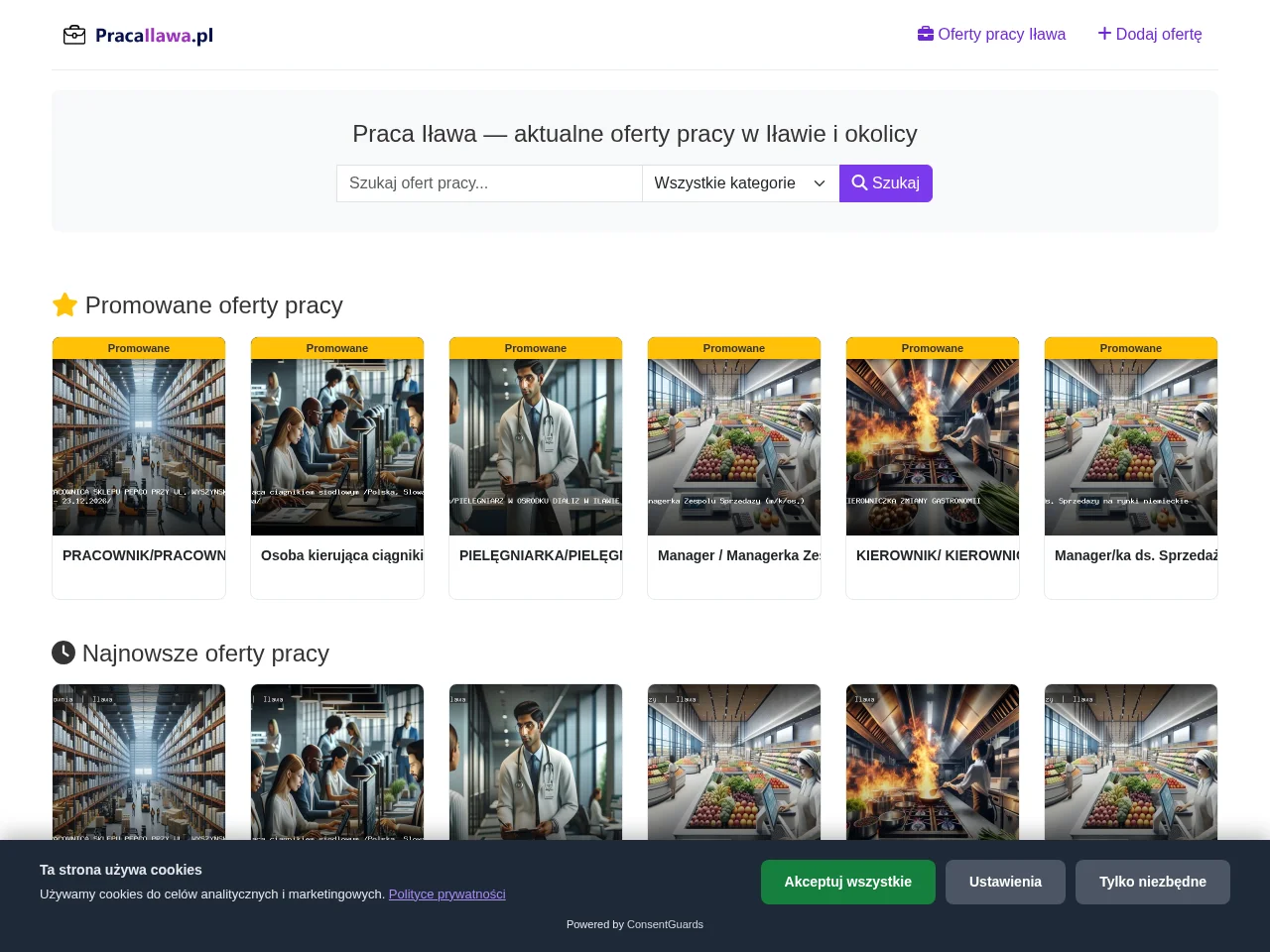Click the star icon beside Promowane oferty pracy
Image resolution: width=1270 pixels, height=952 pixels.
point(64,304)
